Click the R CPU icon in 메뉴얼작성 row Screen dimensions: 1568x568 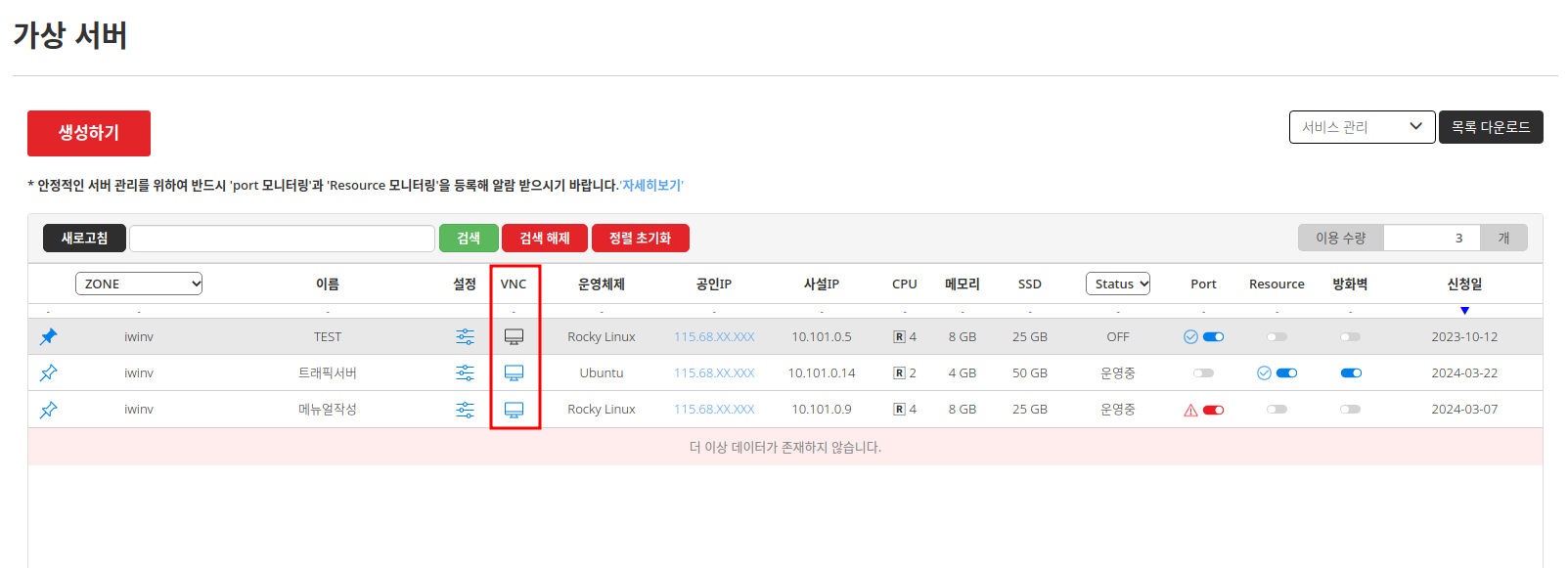tap(899, 409)
